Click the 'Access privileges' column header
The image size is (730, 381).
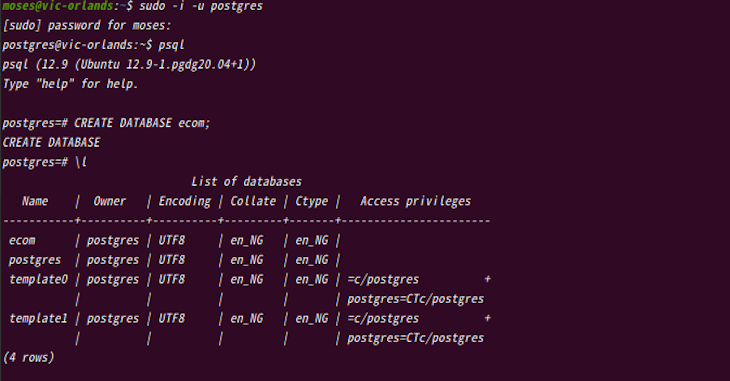coord(415,201)
